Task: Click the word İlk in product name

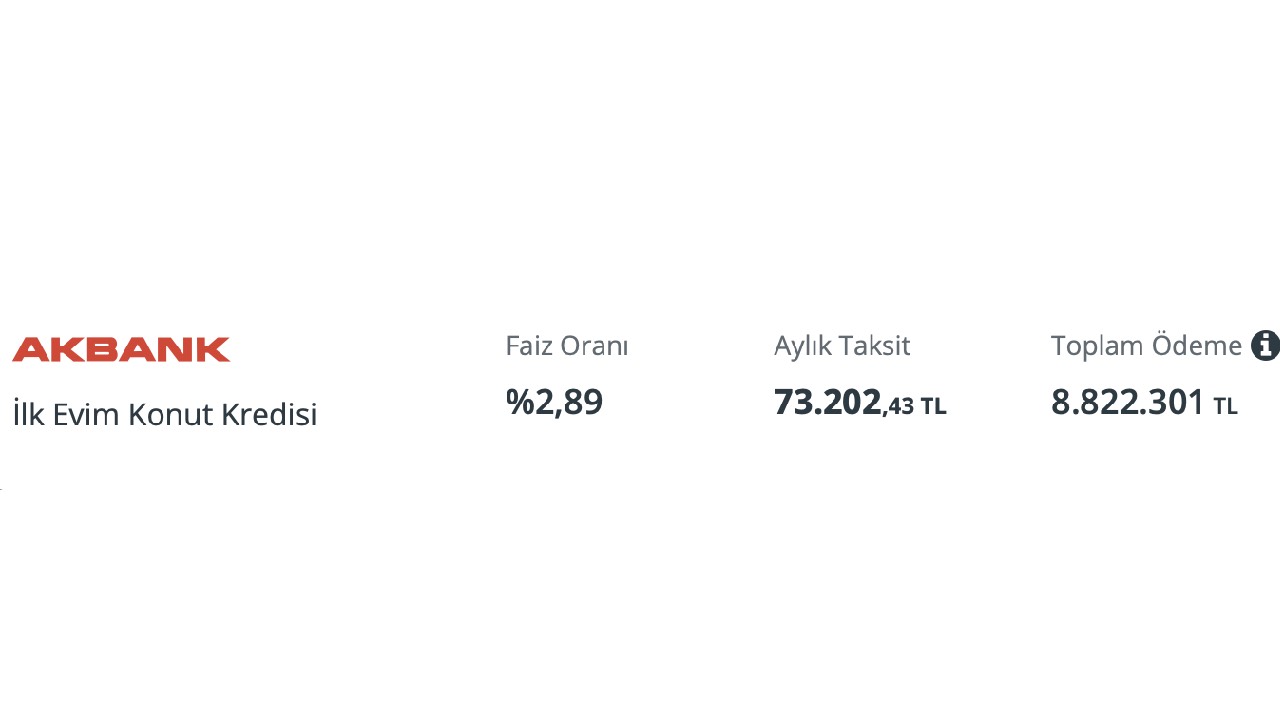Action: pyautogui.click(x=28, y=414)
